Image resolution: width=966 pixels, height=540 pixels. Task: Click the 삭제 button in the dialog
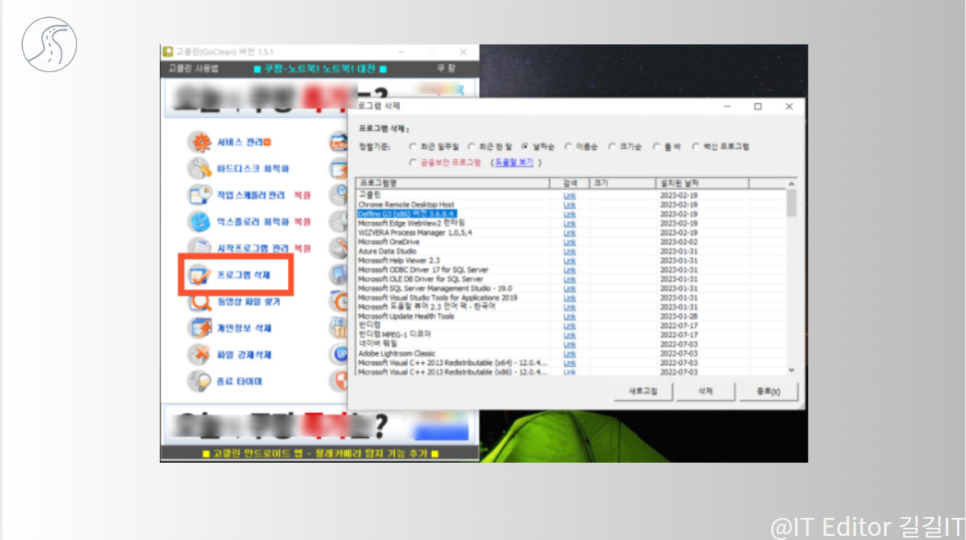tap(705, 391)
